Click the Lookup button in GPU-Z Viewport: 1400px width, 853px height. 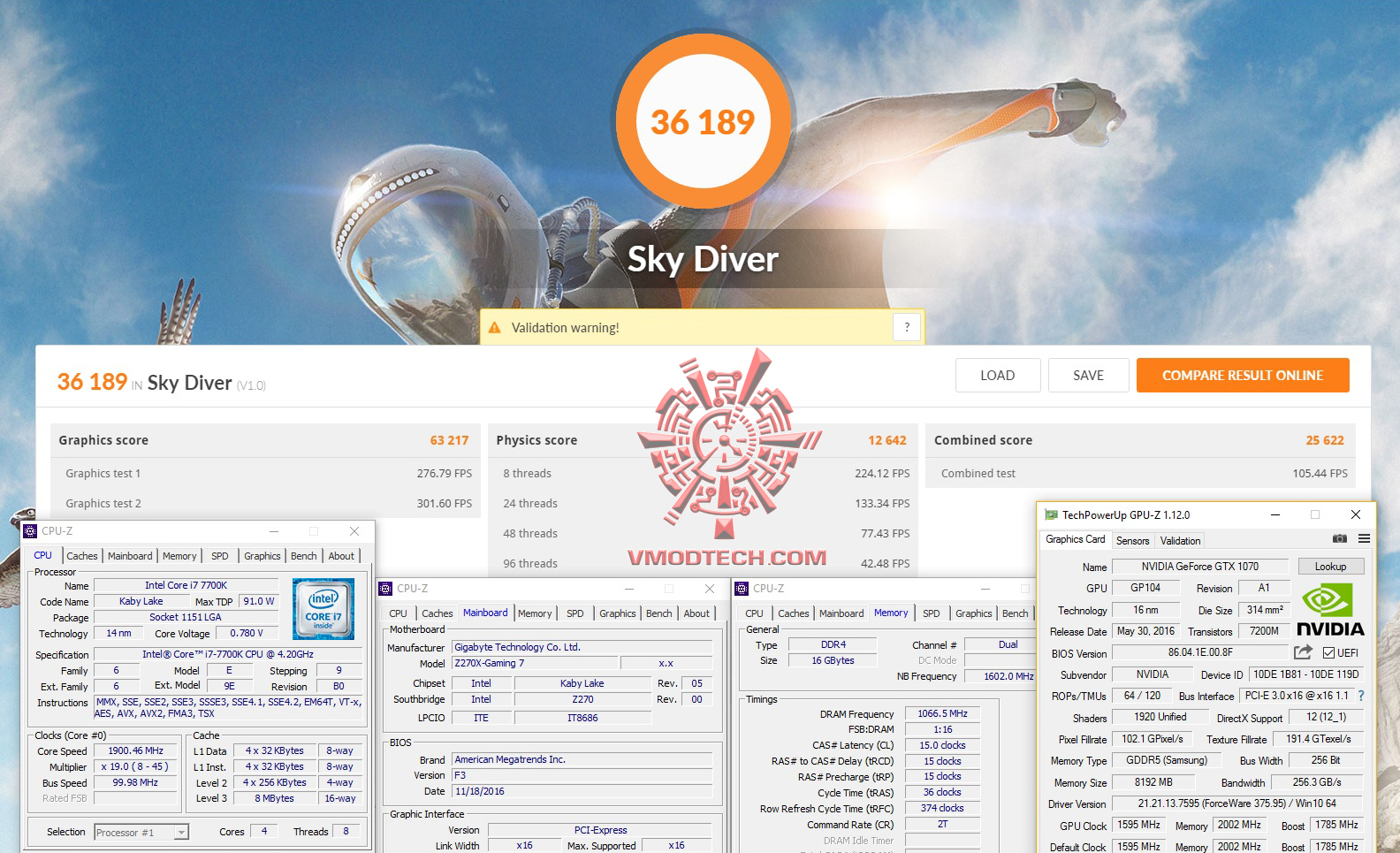1331,567
